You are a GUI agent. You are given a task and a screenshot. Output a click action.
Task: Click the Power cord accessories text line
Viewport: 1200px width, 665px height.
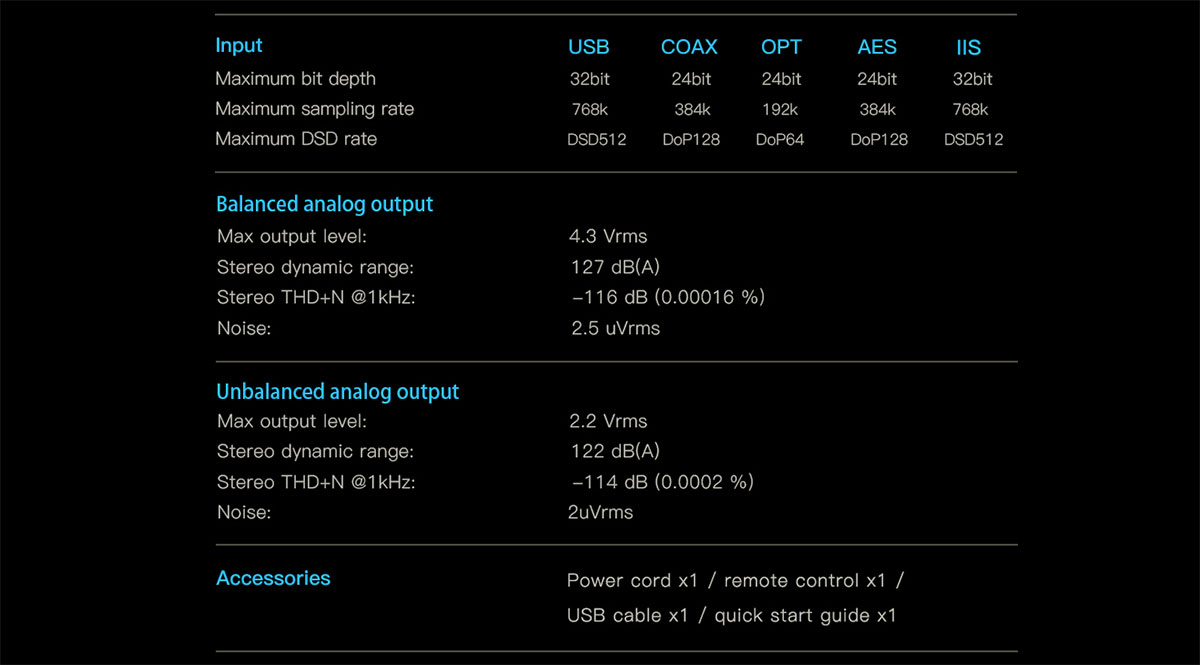coord(735,581)
